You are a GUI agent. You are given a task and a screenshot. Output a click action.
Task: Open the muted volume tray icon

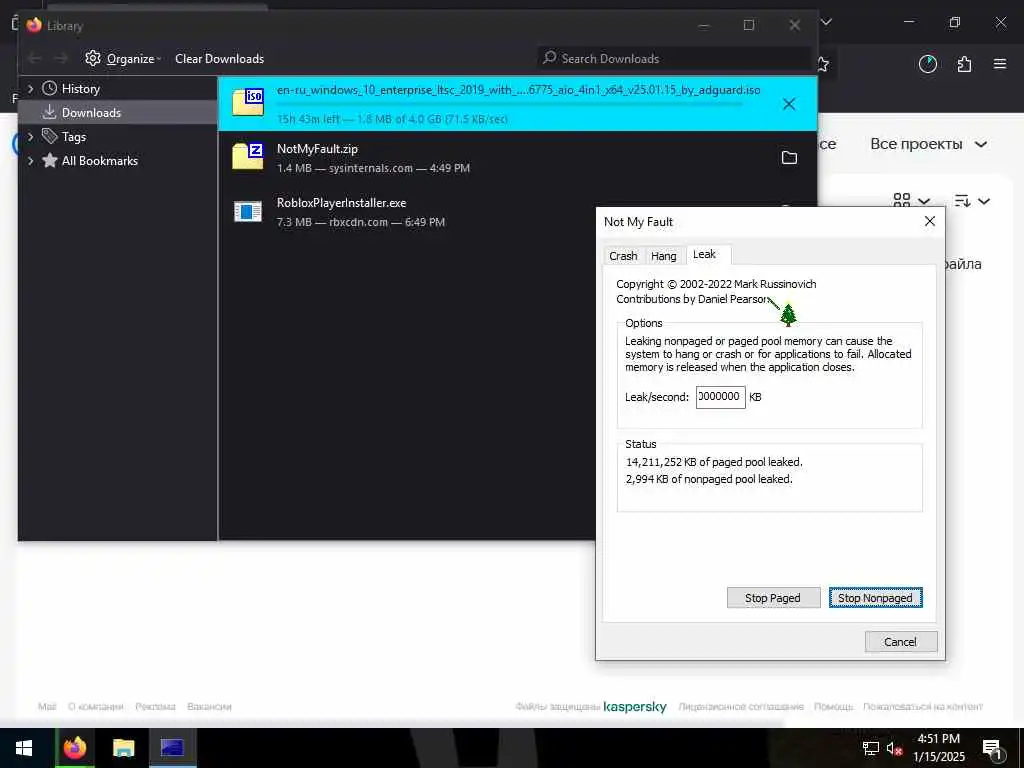894,749
